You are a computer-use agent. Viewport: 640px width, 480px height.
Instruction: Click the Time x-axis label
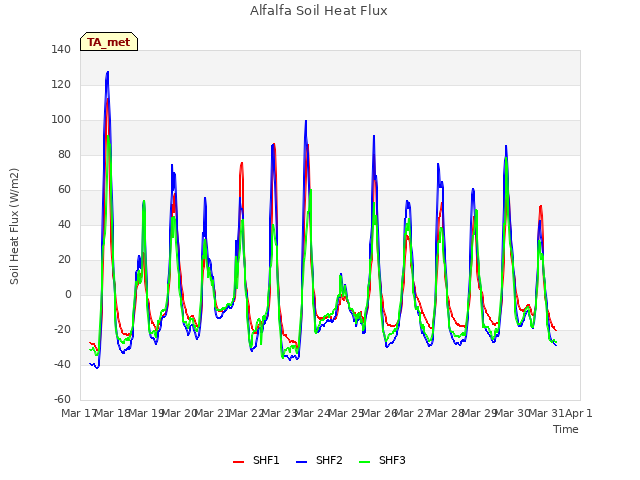[x=566, y=429]
